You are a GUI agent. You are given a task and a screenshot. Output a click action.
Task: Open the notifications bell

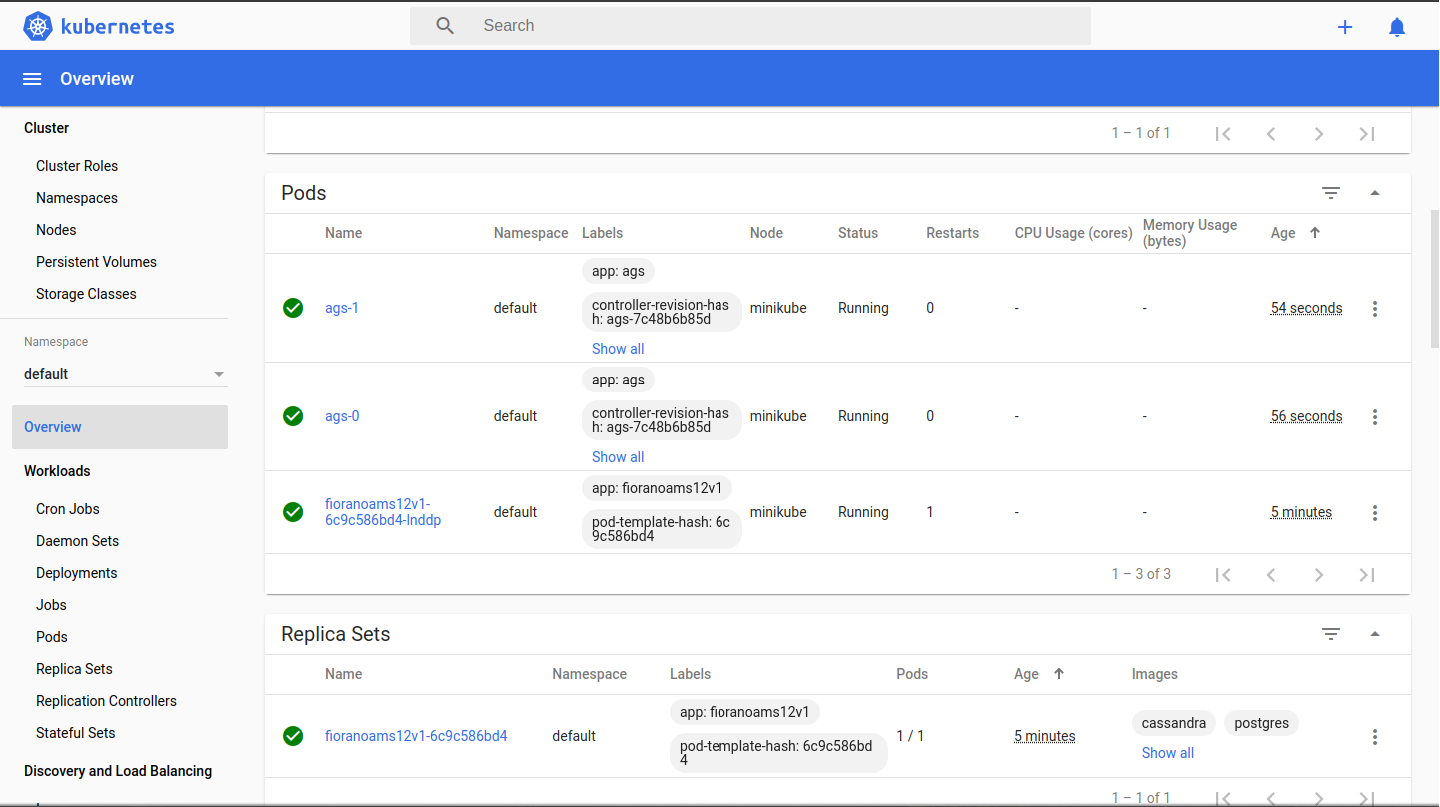(1397, 27)
